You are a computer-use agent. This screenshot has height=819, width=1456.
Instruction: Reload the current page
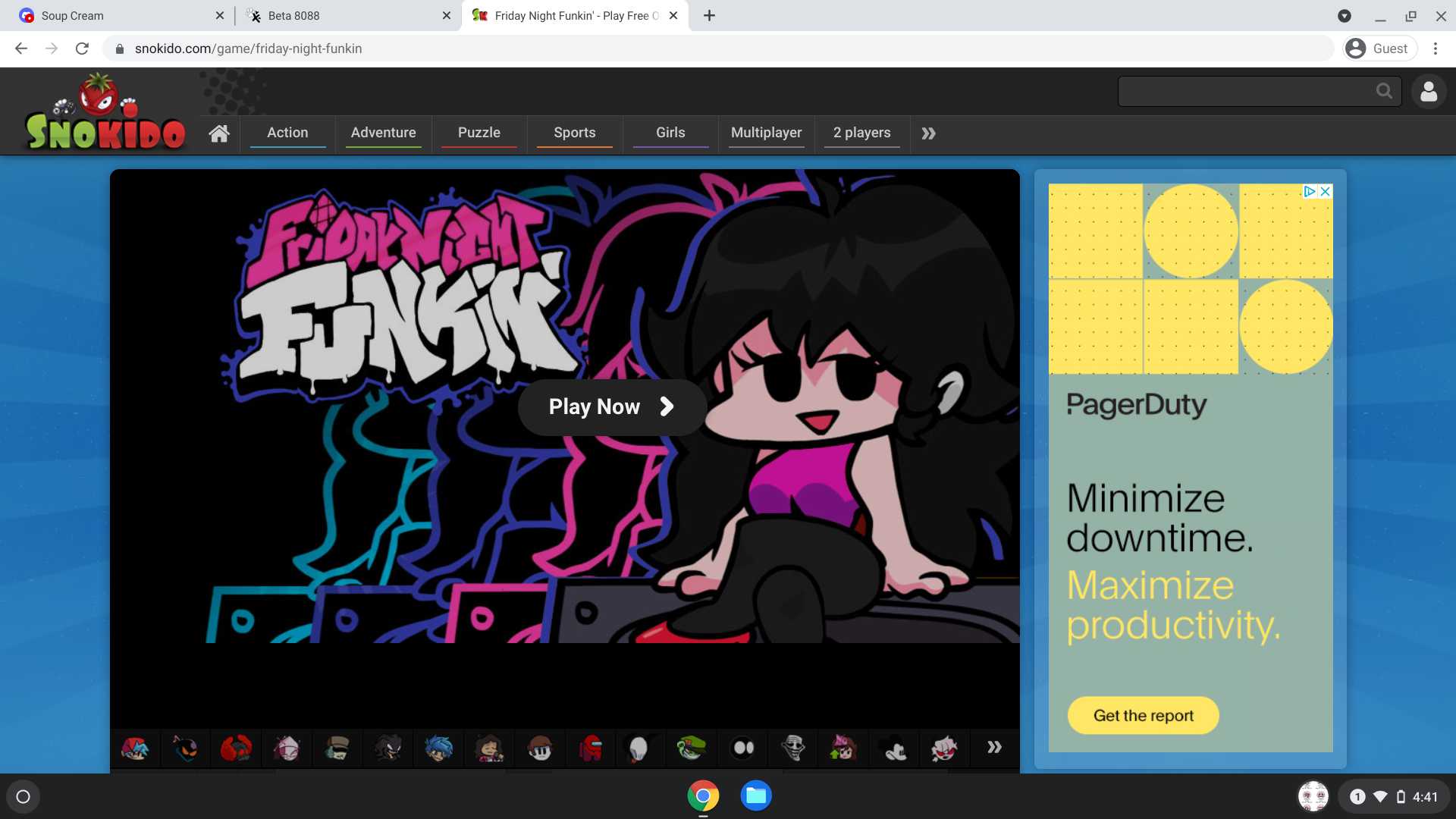coord(82,49)
